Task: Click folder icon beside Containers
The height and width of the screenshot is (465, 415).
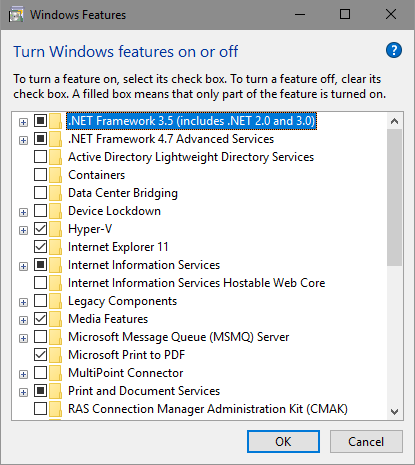Action: [55, 175]
